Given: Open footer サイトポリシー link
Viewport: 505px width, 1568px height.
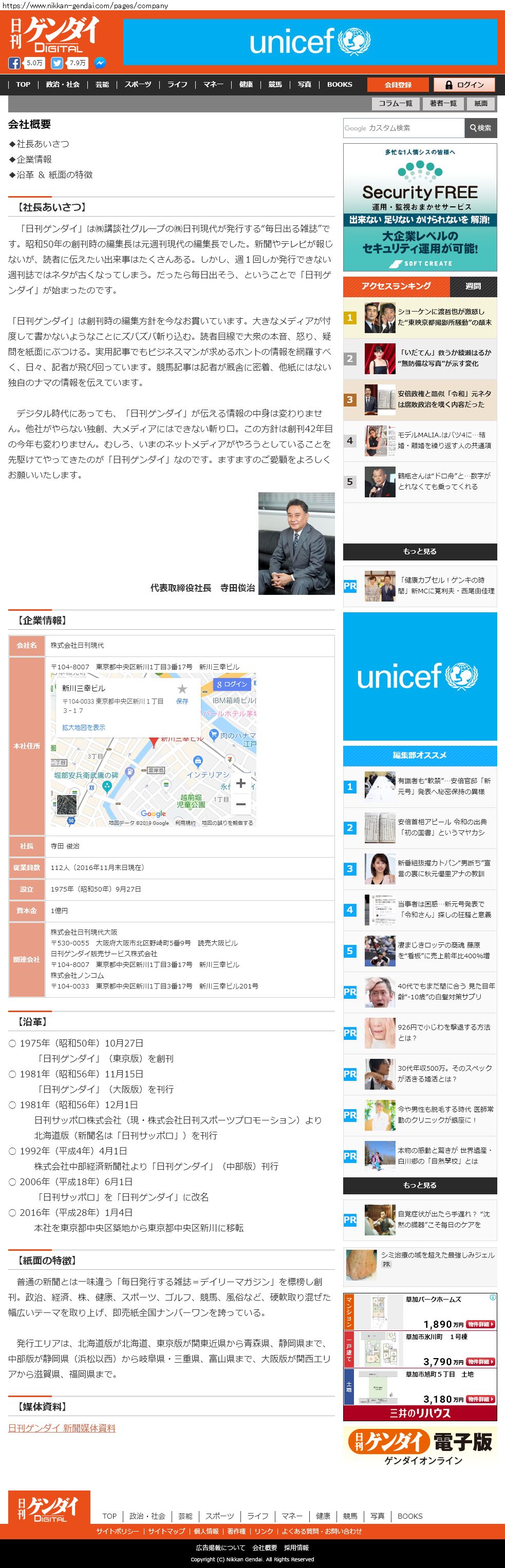Looking at the screenshot, I should pyautogui.click(x=117, y=1531).
